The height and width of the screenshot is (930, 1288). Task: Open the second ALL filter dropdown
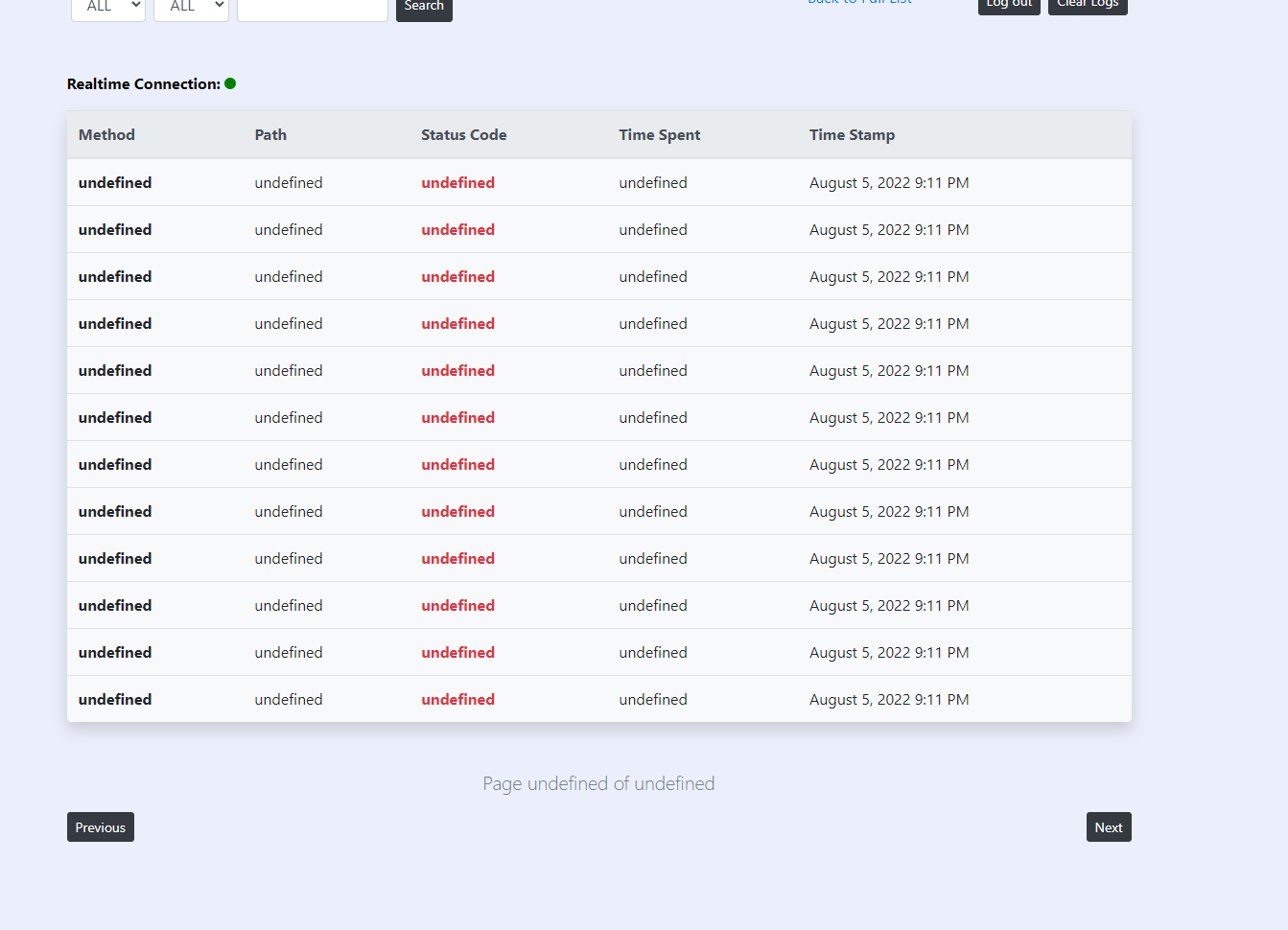190,8
